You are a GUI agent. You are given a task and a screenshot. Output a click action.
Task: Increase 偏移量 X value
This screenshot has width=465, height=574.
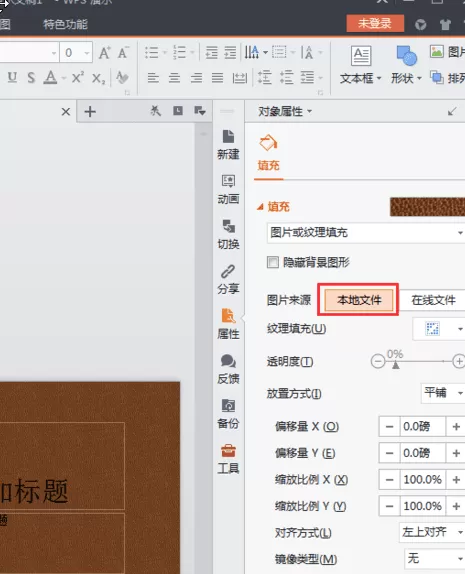[456, 427]
